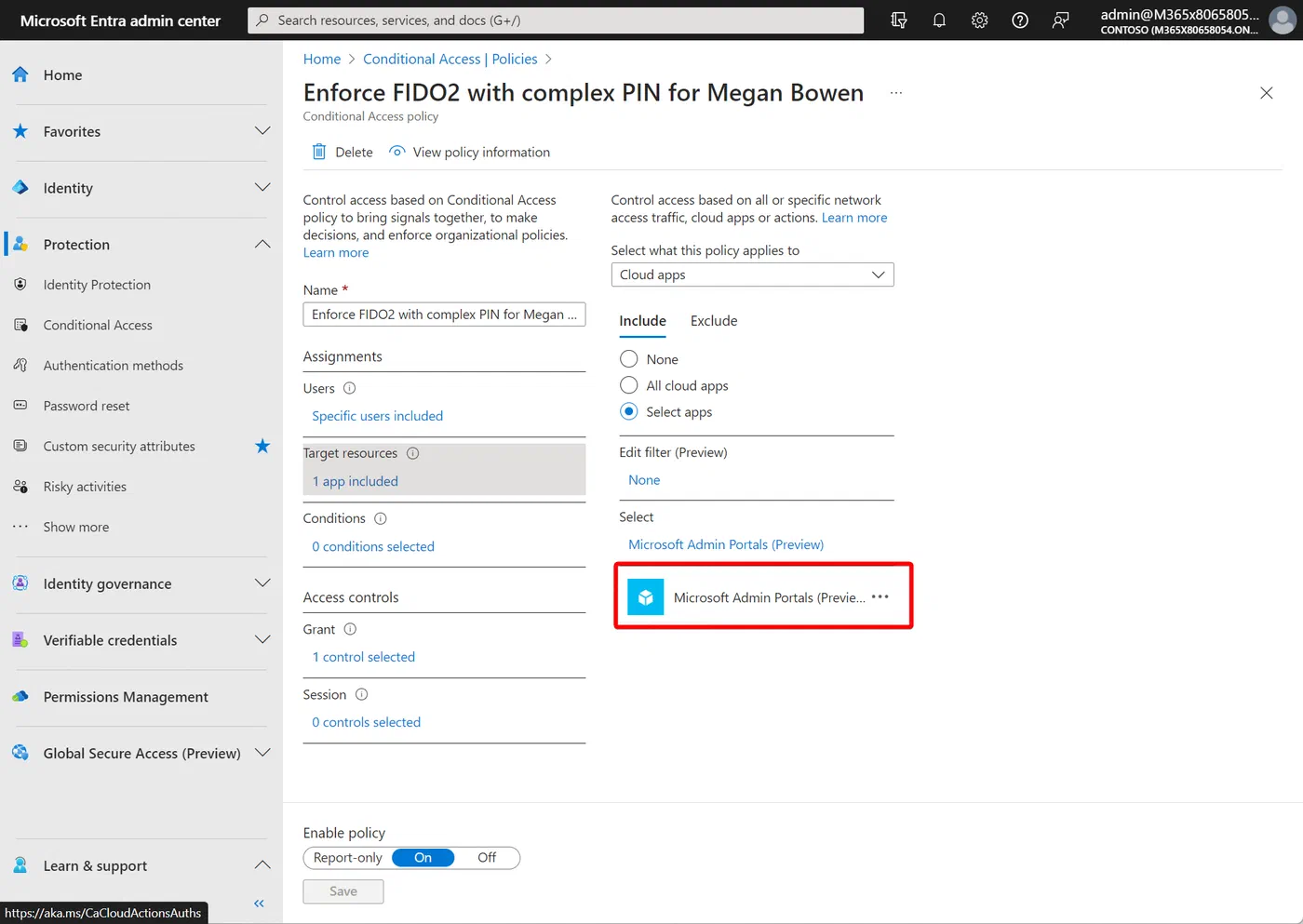Image resolution: width=1303 pixels, height=924 pixels.
Task: Click the View policy information eye icon
Action: click(397, 152)
